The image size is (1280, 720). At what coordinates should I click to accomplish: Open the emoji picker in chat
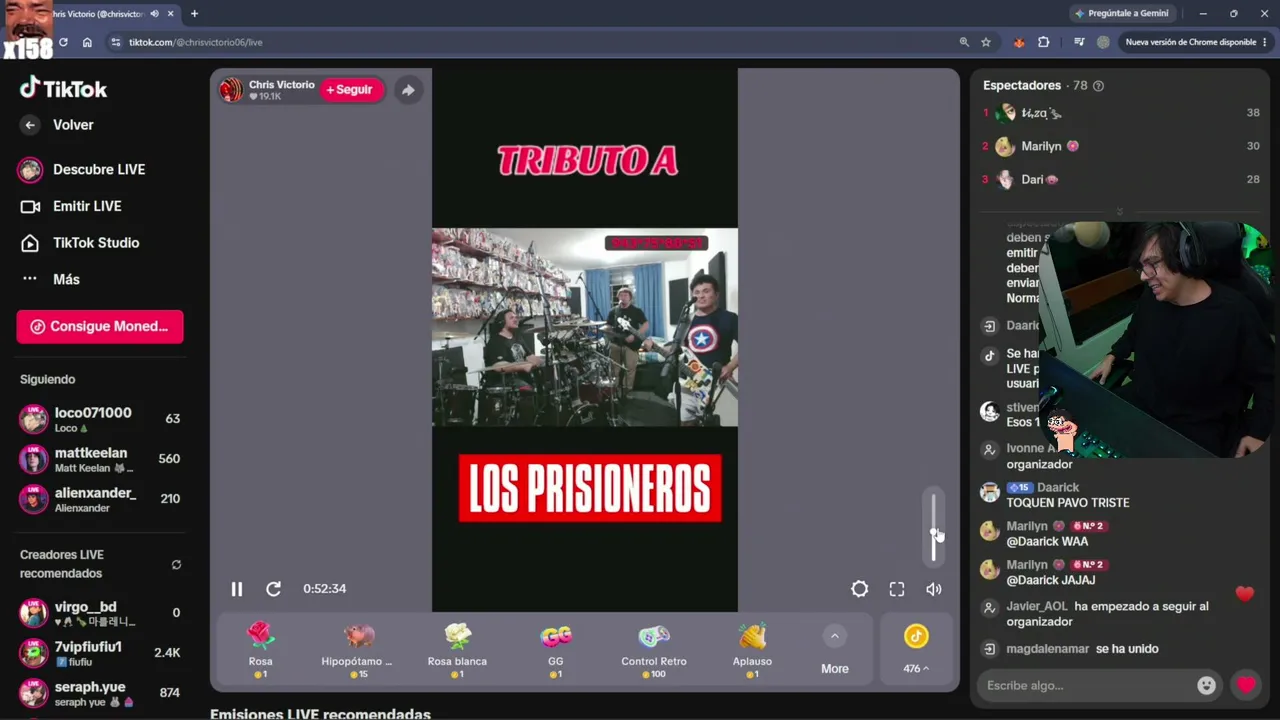(x=1207, y=686)
